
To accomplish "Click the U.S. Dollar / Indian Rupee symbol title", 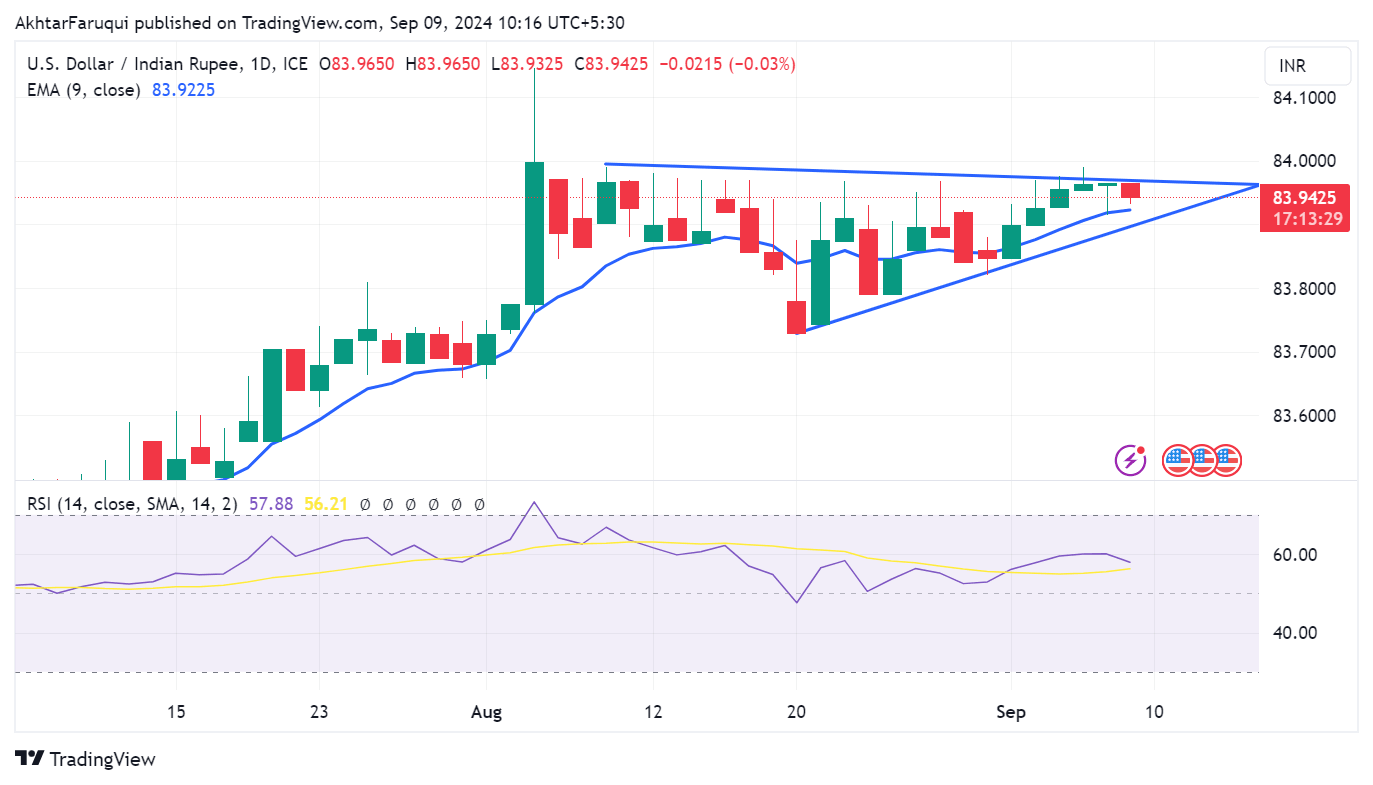I will coord(133,64).
